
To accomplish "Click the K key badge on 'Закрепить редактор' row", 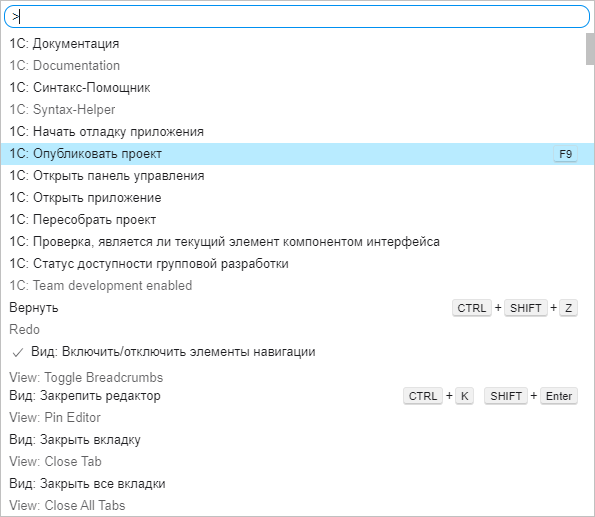I will (464, 396).
